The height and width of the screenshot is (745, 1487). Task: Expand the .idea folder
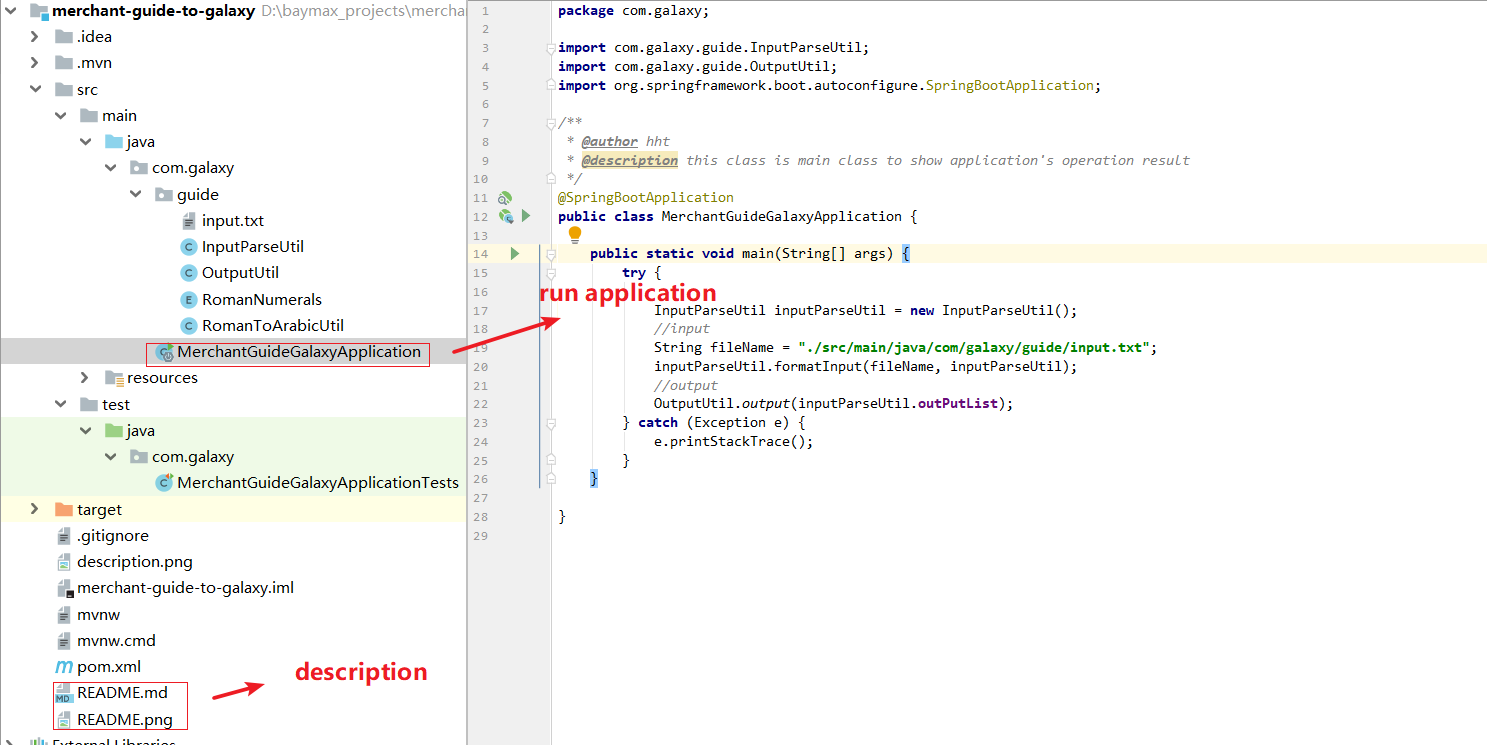35,37
